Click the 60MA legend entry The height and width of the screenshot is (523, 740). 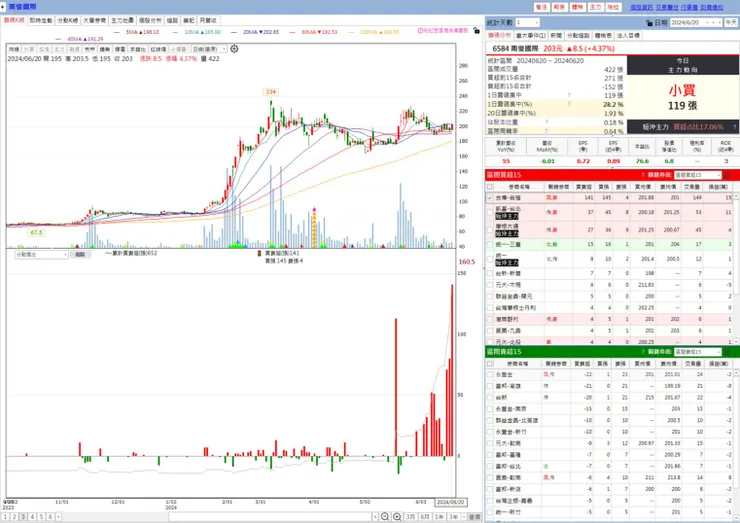coord(314,32)
